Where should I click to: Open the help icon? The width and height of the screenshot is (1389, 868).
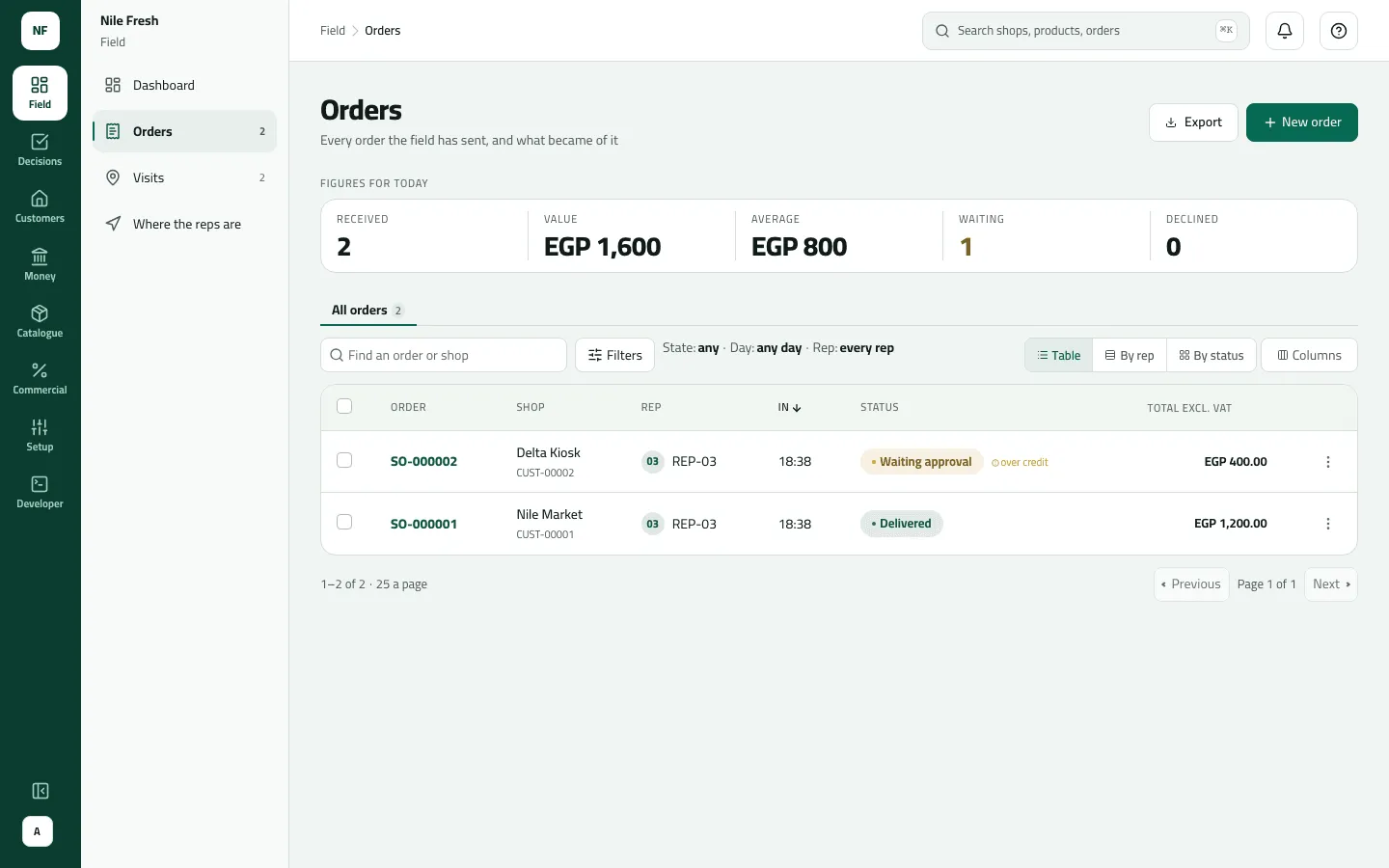[1339, 31]
